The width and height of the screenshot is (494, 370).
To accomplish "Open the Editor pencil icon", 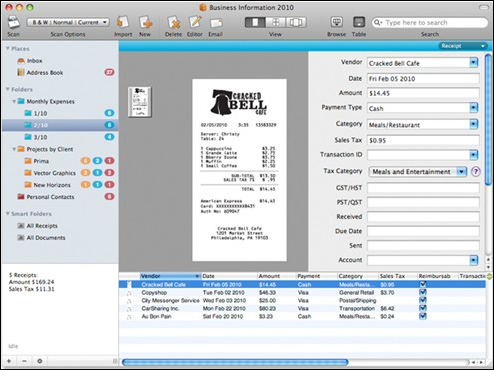I will point(195,22).
